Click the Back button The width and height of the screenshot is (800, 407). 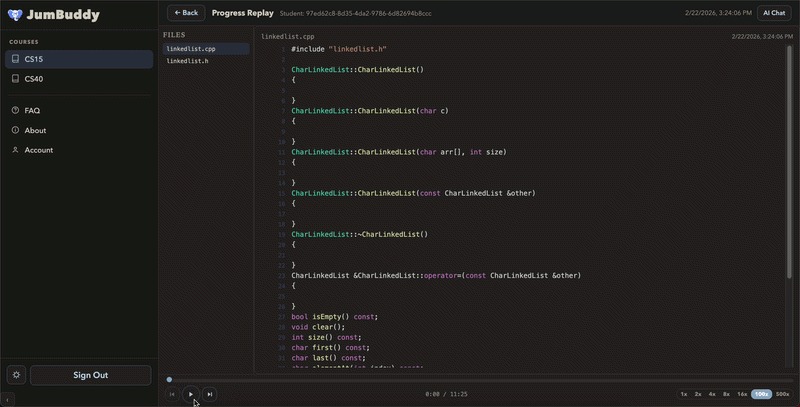(186, 13)
